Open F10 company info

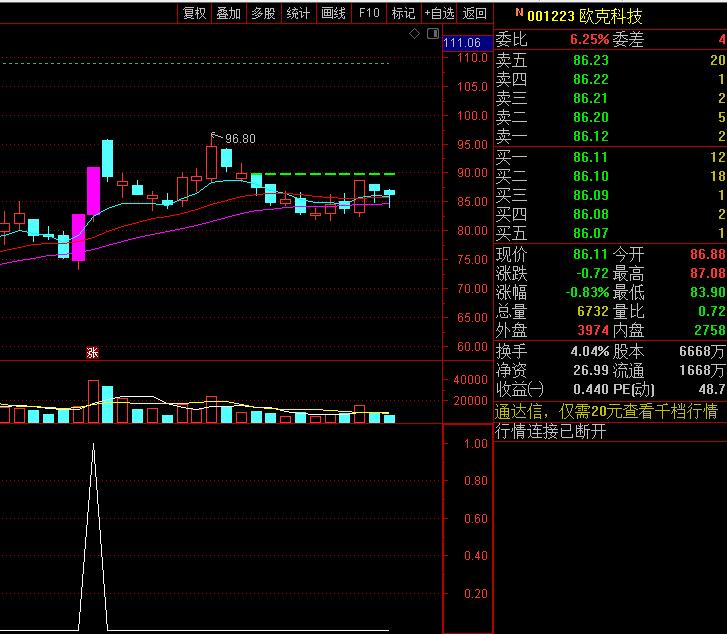pos(369,13)
